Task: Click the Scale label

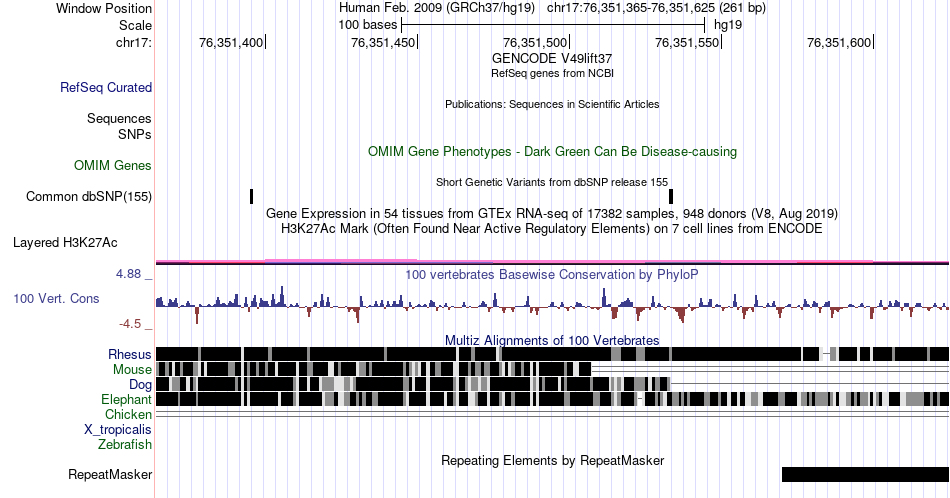Action: (x=135, y=25)
